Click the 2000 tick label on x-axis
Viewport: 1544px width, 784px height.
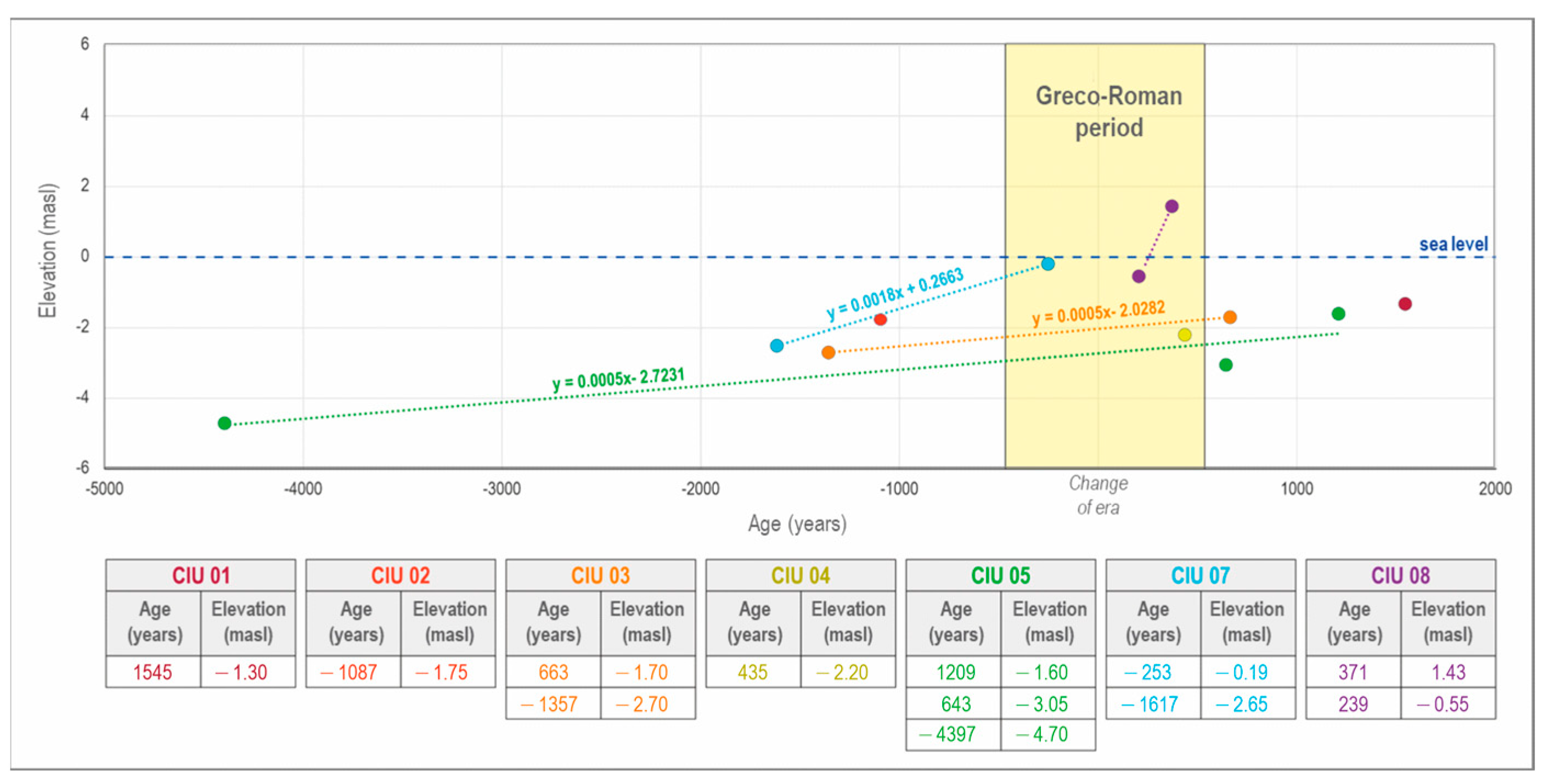1496,489
